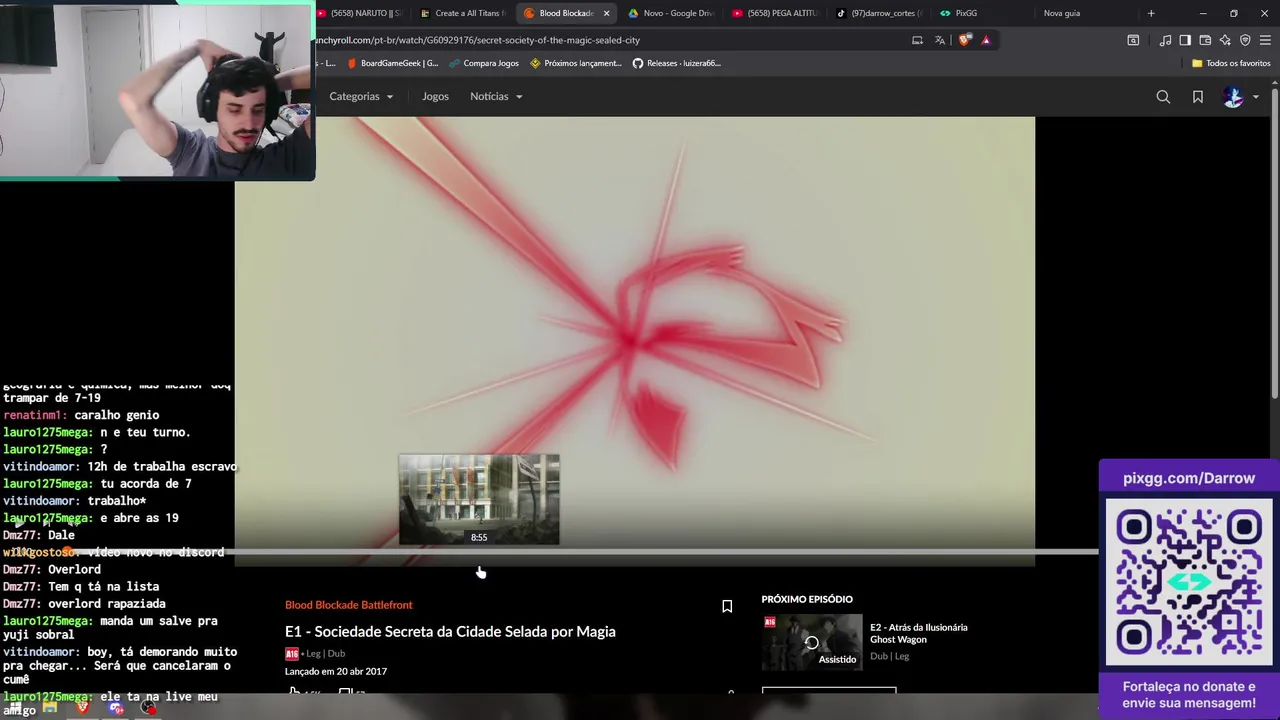The width and height of the screenshot is (1280, 720).
Task: Open the Compara Jogos bookmark
Action: pos(484,63)
